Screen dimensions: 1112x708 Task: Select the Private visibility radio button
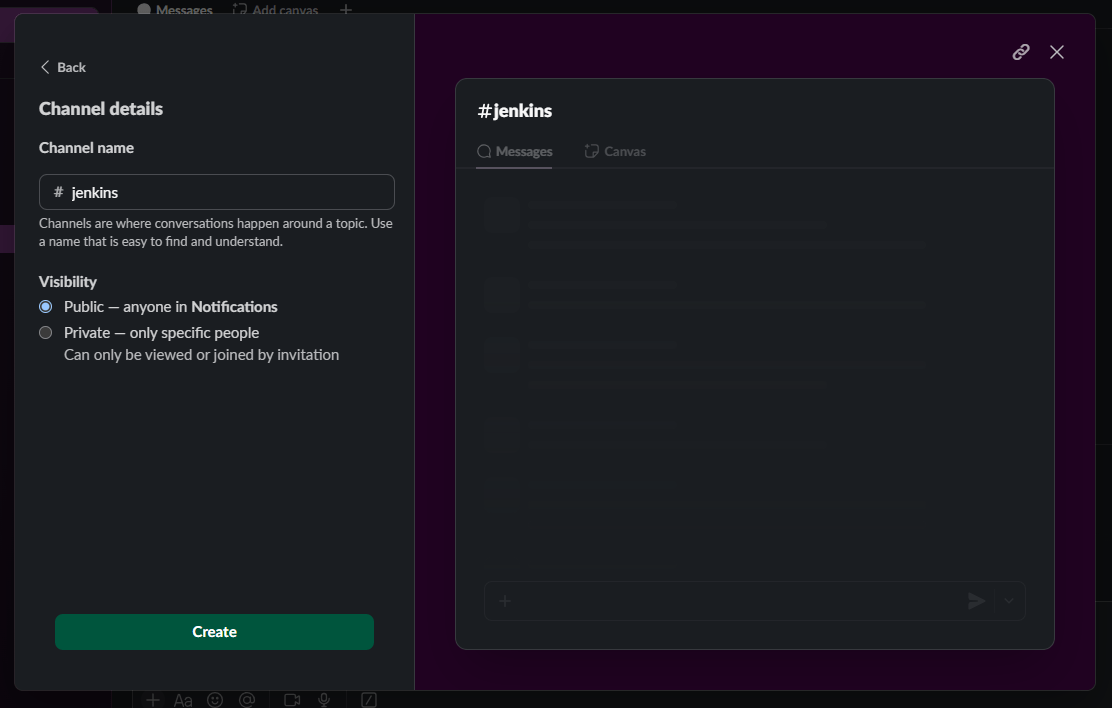tap(46, 333)
